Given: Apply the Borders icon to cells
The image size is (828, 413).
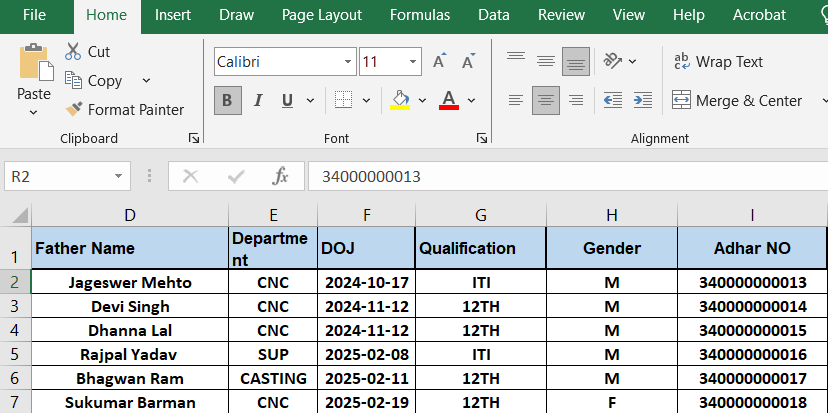Looking at the screenshot, I should (x=343, y=100).
